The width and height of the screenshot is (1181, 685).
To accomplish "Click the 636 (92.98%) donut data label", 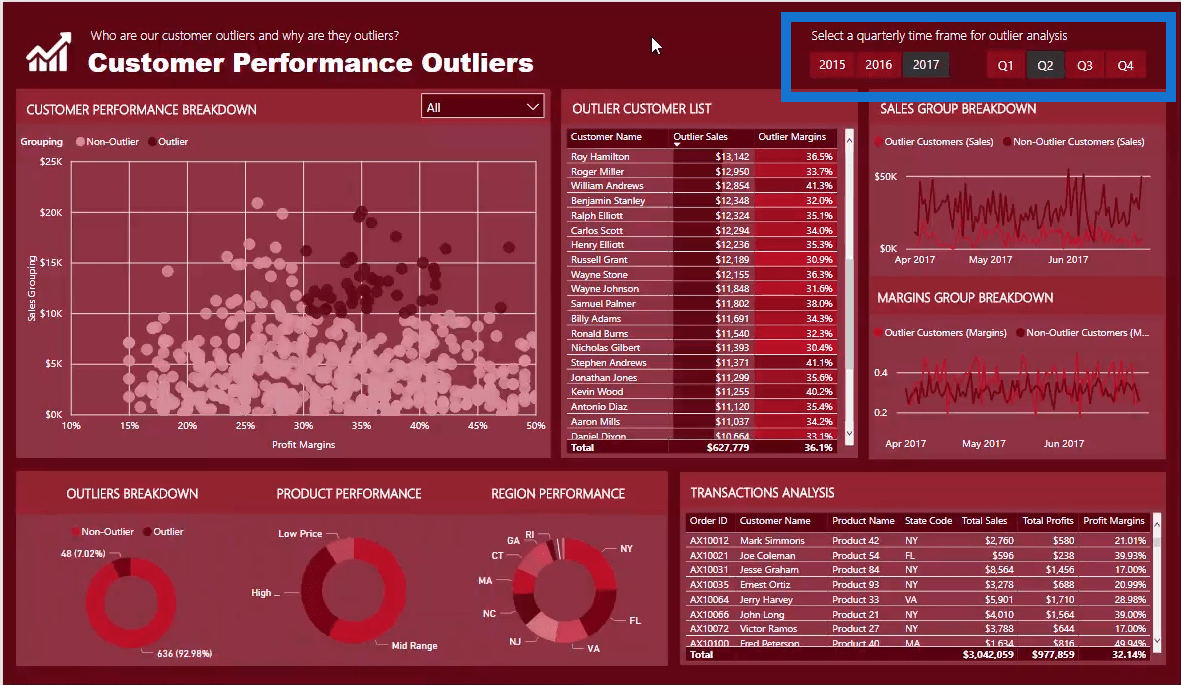I will coord(185,653).
